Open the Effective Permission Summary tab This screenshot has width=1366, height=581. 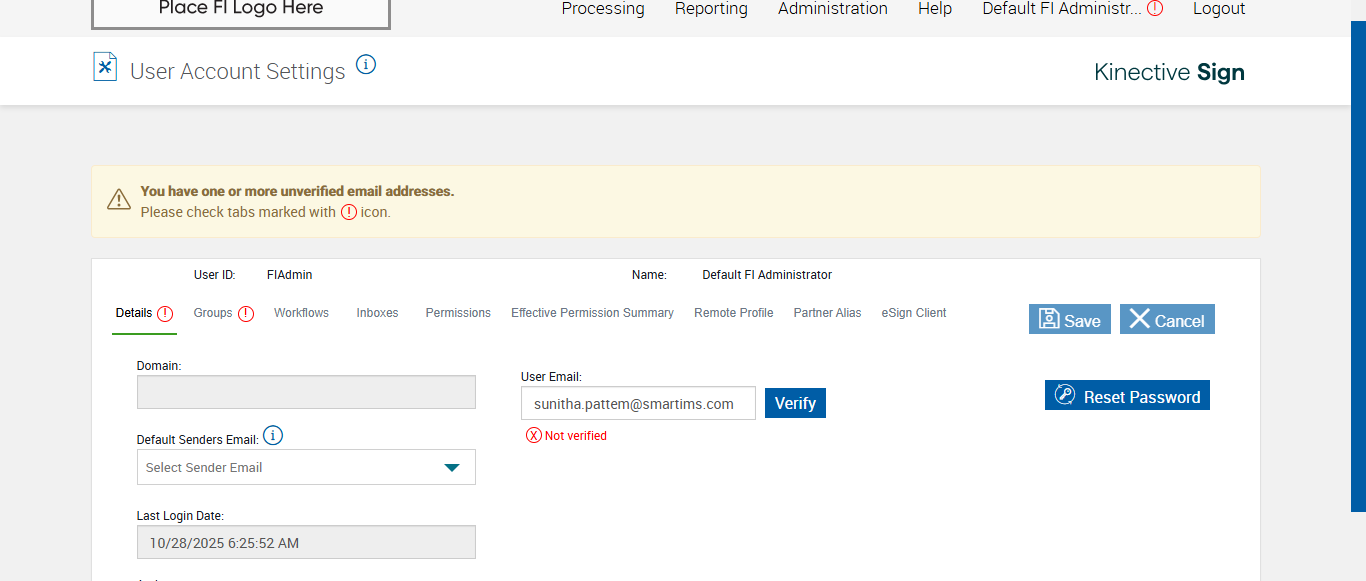point(592,313)
